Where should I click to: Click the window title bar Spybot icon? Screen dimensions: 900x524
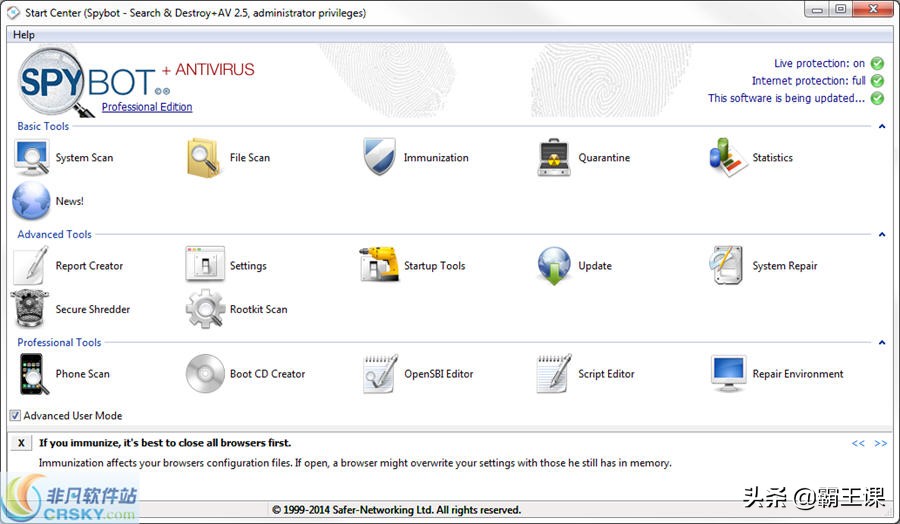point(13,13)
